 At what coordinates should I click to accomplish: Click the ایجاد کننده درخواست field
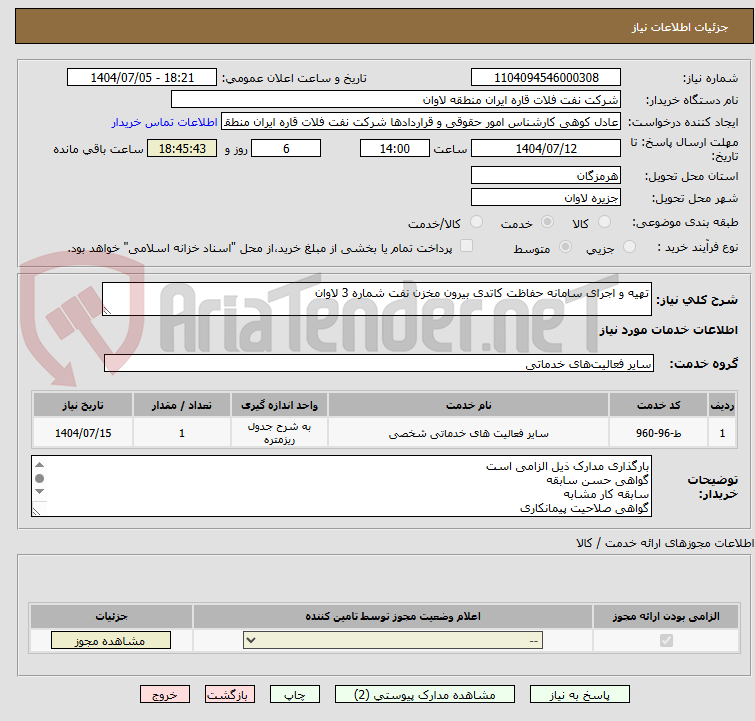coord(421,122)
